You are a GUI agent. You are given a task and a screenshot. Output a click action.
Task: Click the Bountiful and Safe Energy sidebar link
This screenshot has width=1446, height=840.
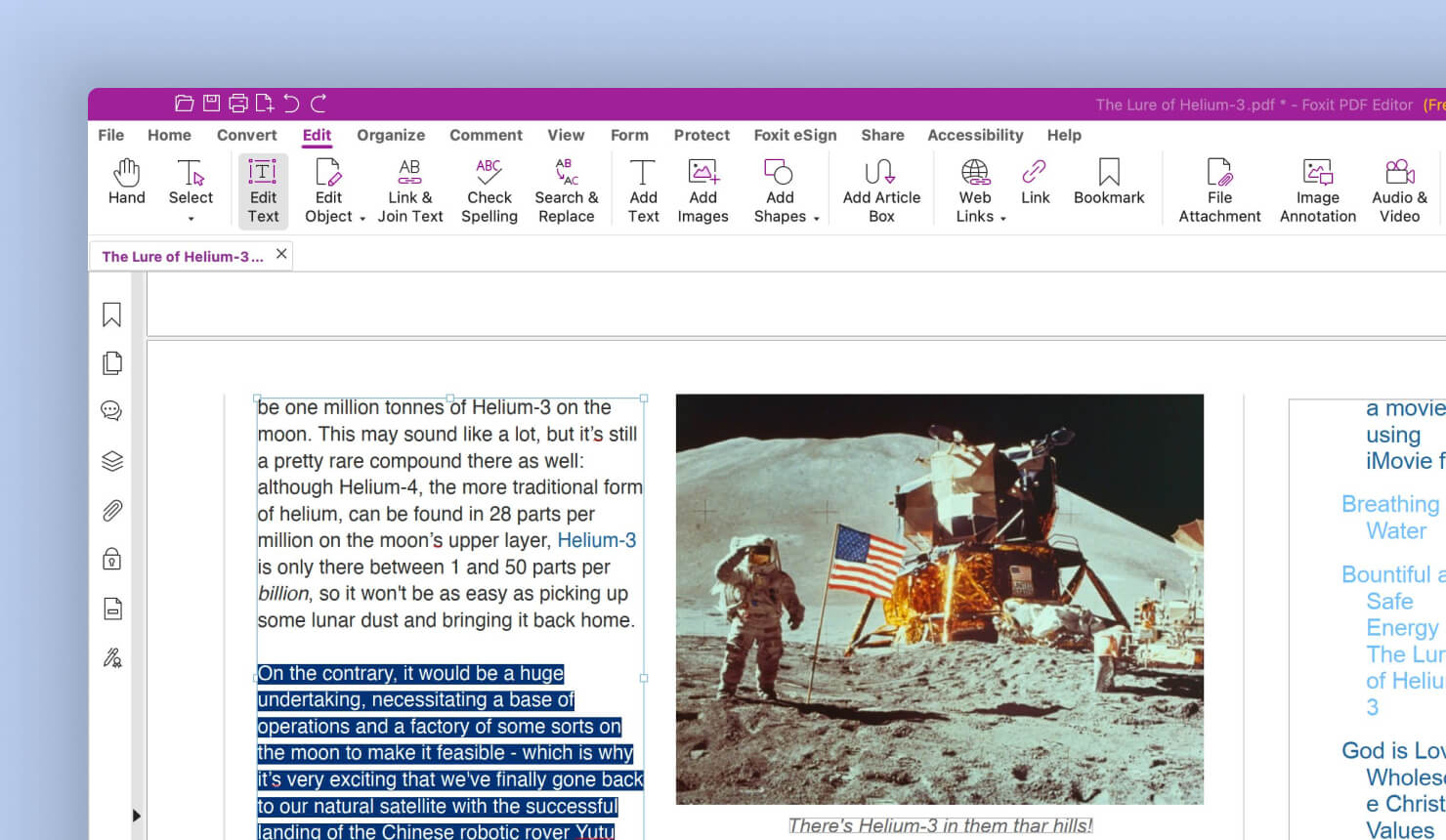(x=1394, y=640)
